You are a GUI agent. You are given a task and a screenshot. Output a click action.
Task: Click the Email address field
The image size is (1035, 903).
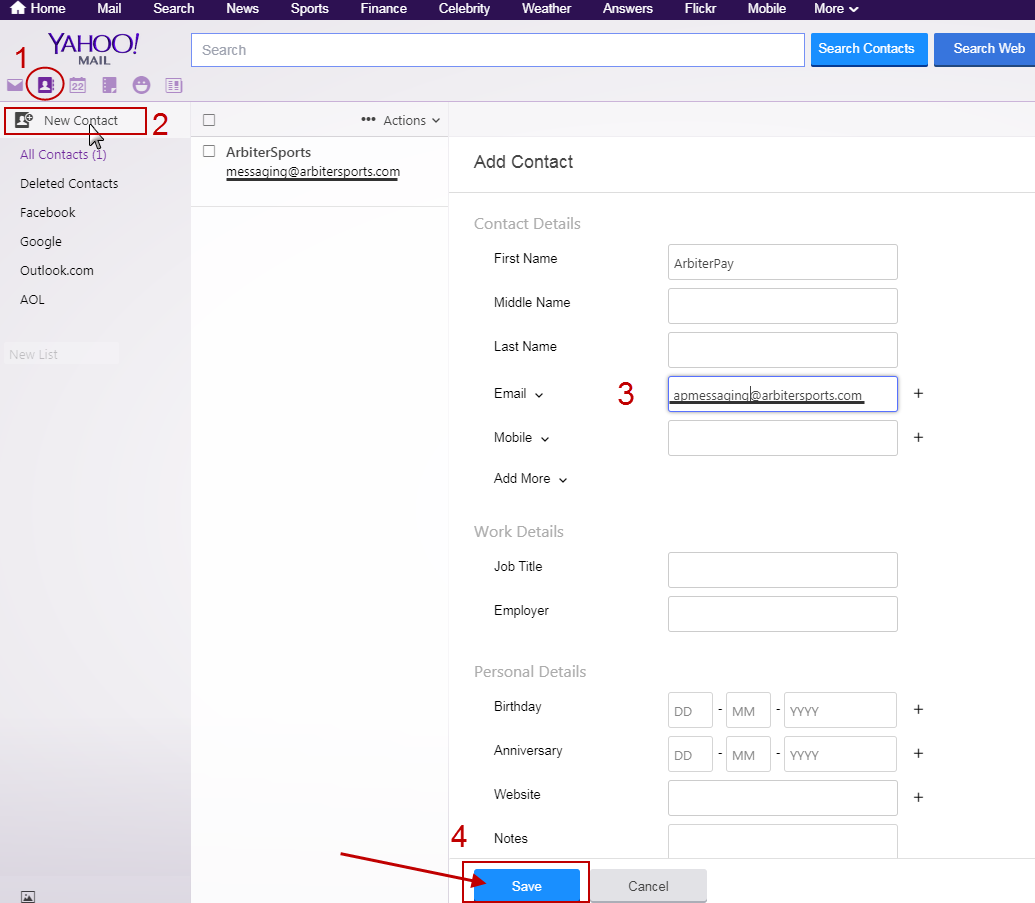tap(782, 394)
